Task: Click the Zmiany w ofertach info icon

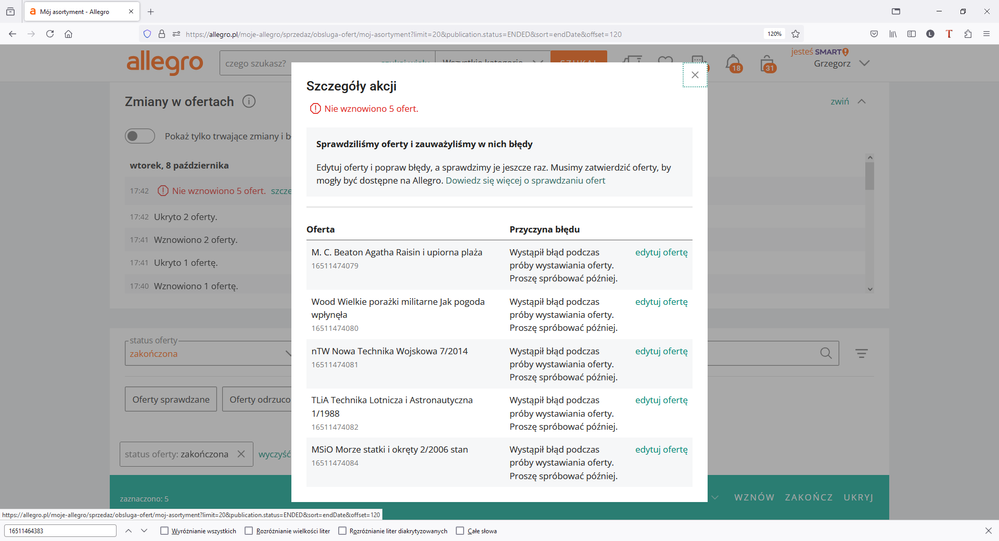Action: pos(249,101)
